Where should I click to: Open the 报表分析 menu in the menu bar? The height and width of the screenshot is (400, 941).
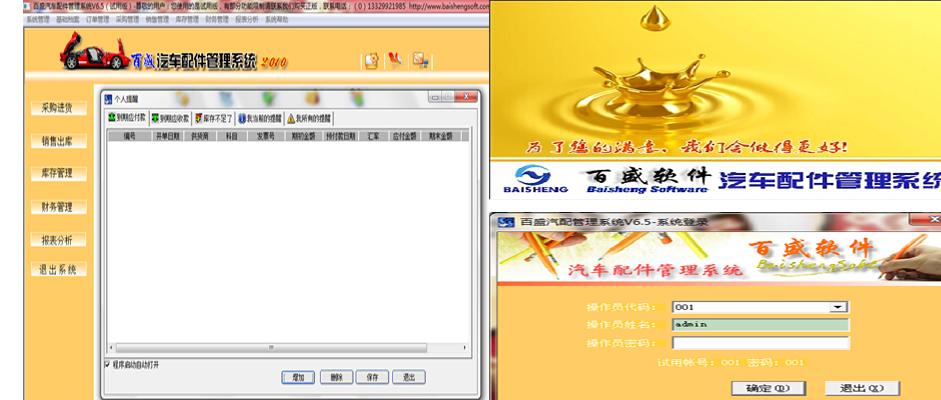[247, 19]
